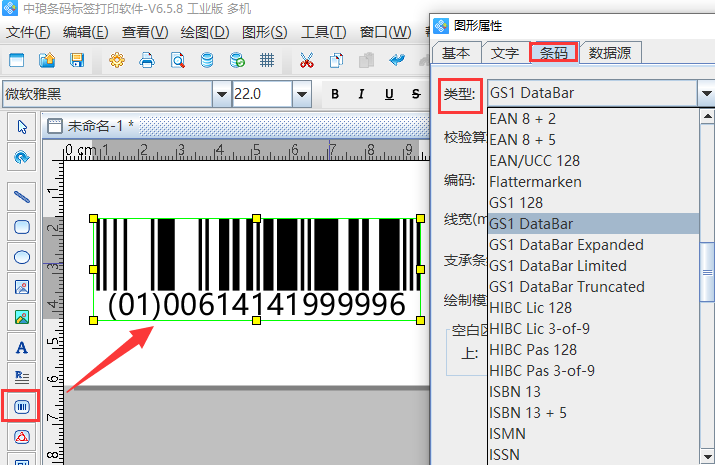The image size is (715, 465).
Task: Toggle italic text formatting
Action: click(x=362, y=95)
